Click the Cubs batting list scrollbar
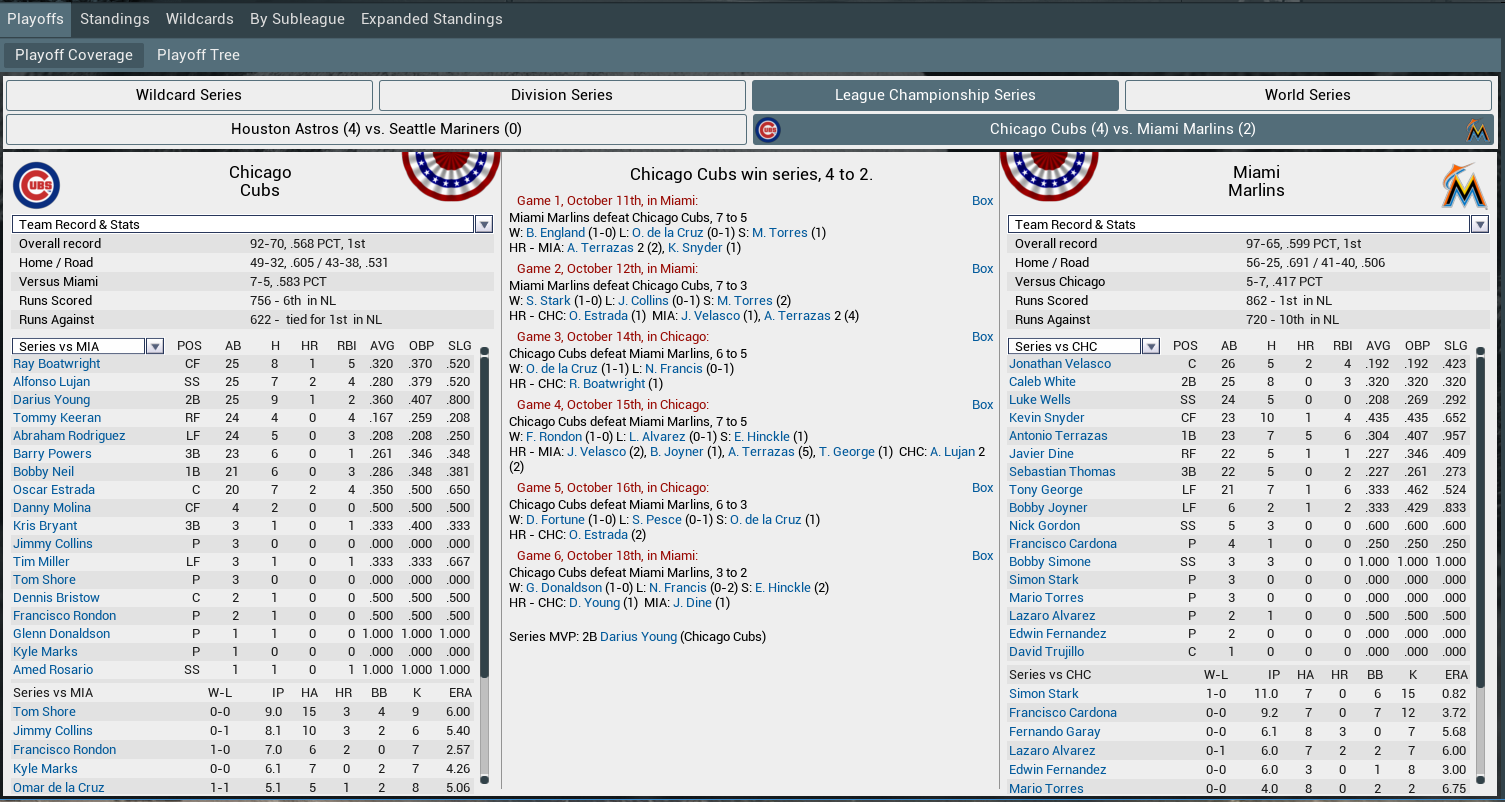 485,510
